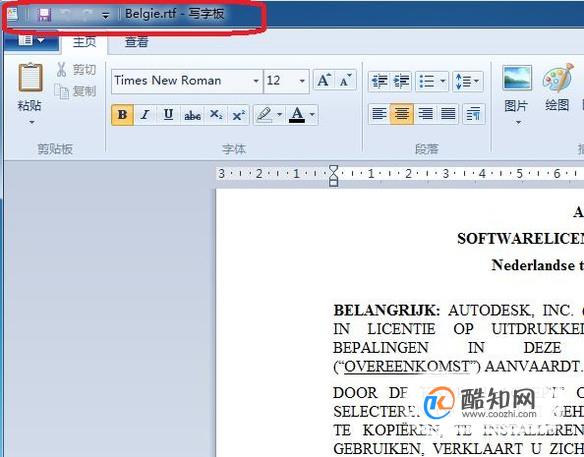Expand the 粘贴 options arrow

pos(31,122)
